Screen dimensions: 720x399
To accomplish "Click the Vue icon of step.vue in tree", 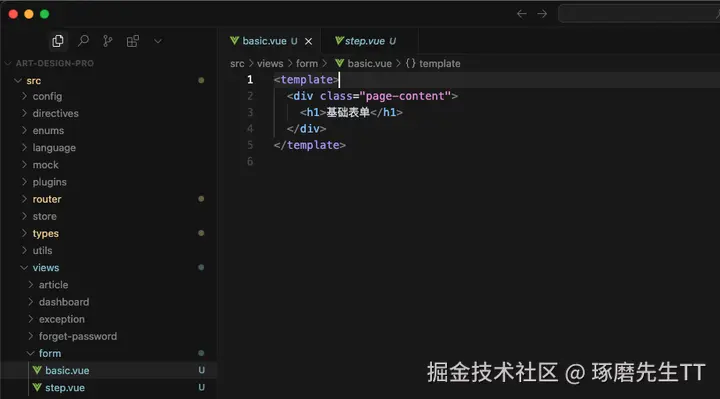I will click(x=37, y=388).
